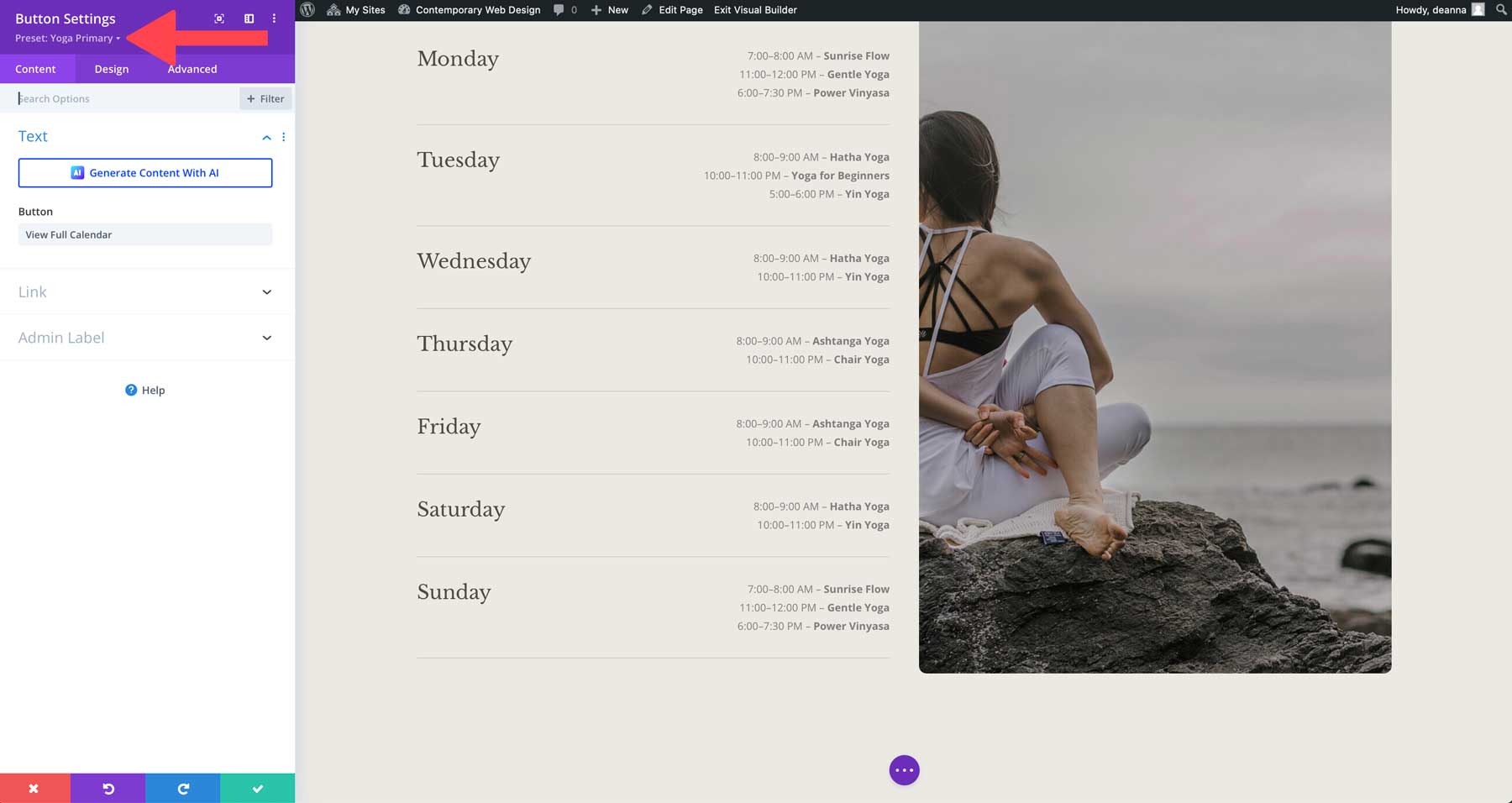Edit the View Full Calendar button text
The width and height of the screenshot is (1512, 803).
(x=144, y=234)
